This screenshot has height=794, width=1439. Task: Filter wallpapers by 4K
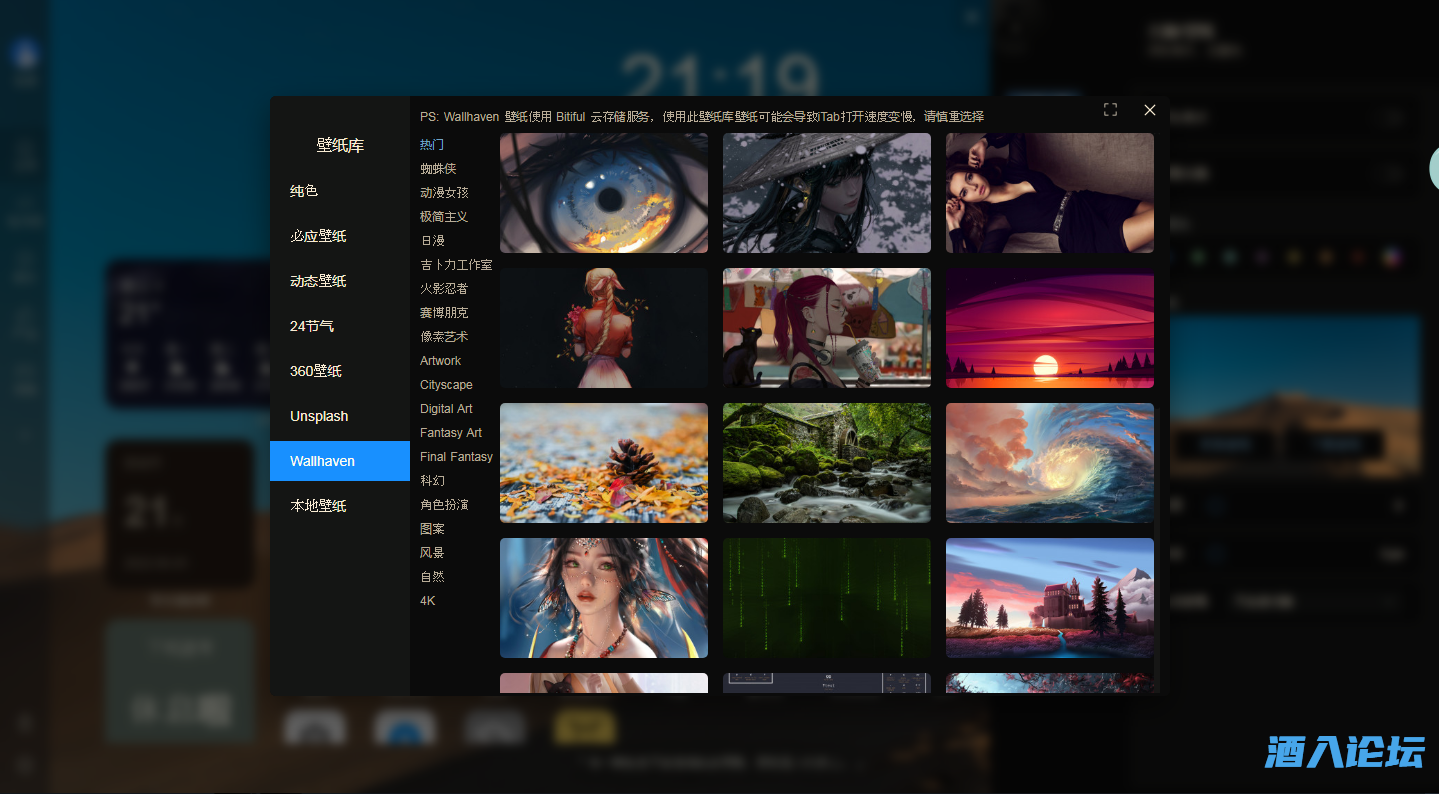(x=428, y=601)
